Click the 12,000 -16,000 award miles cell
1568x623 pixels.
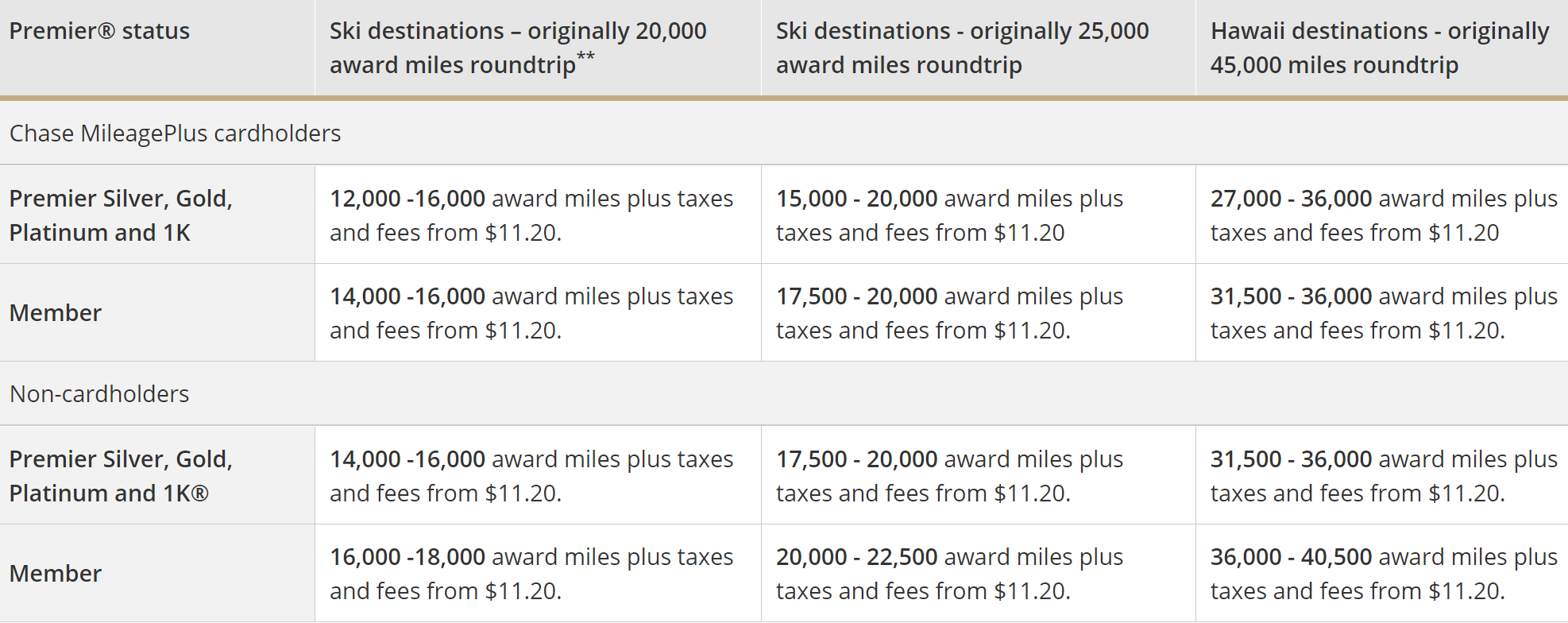tap(538, 215)
